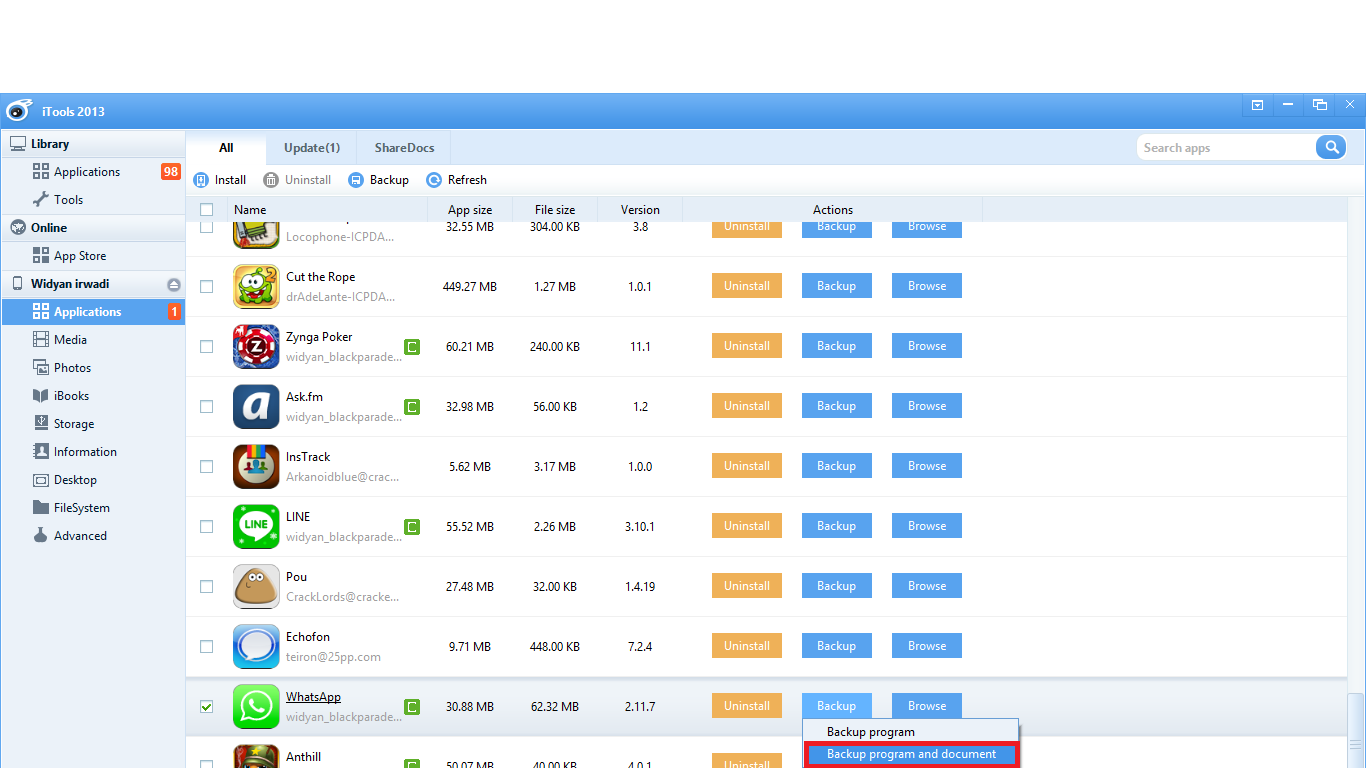1366x768 pixels.
Task: Open iBooks in device sidebar
Action: [x=93, y=396]
